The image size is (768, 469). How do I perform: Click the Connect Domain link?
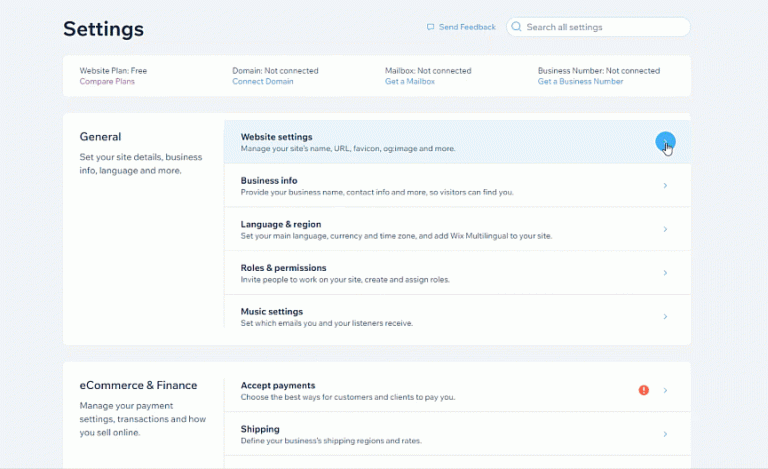pos(263,82)
